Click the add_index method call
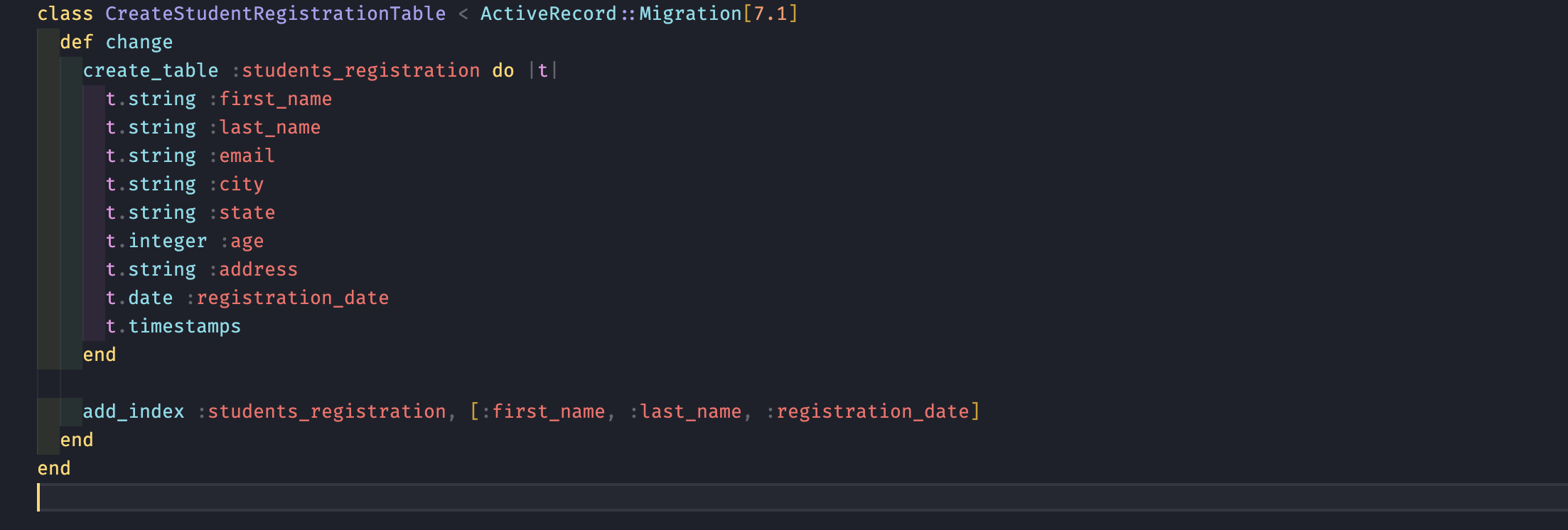The image size is (1568, 530). point(133,411)
